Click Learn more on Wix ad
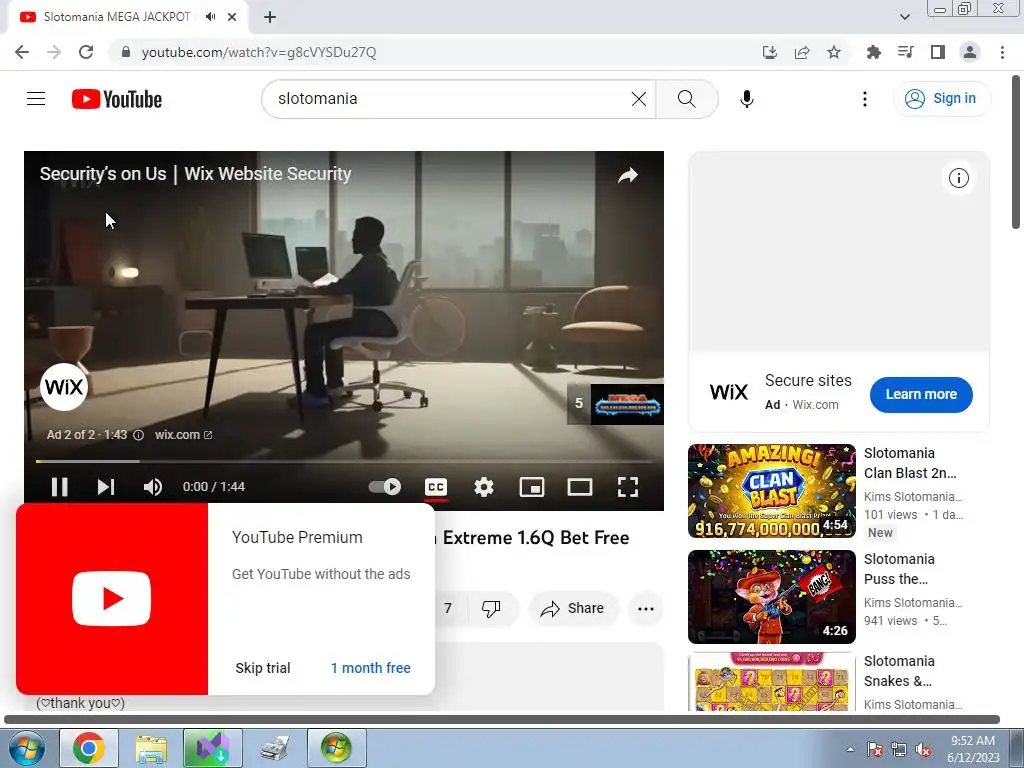The width and height of the screenshot is (1024, 768). pyautogui.click(x=921, y=394)
